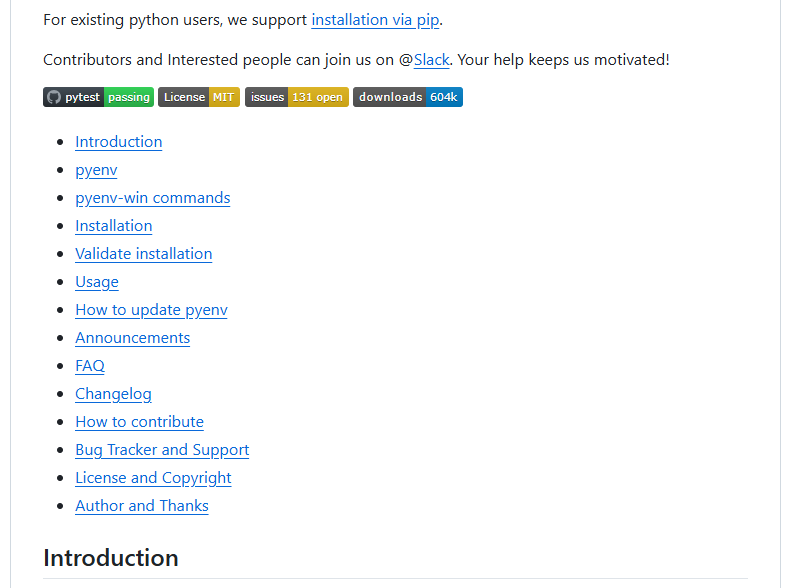Viewport: 785px width, 588px height.
Task: Follow the Slack link
Action: pyautogui.click(x=431, y=60)
